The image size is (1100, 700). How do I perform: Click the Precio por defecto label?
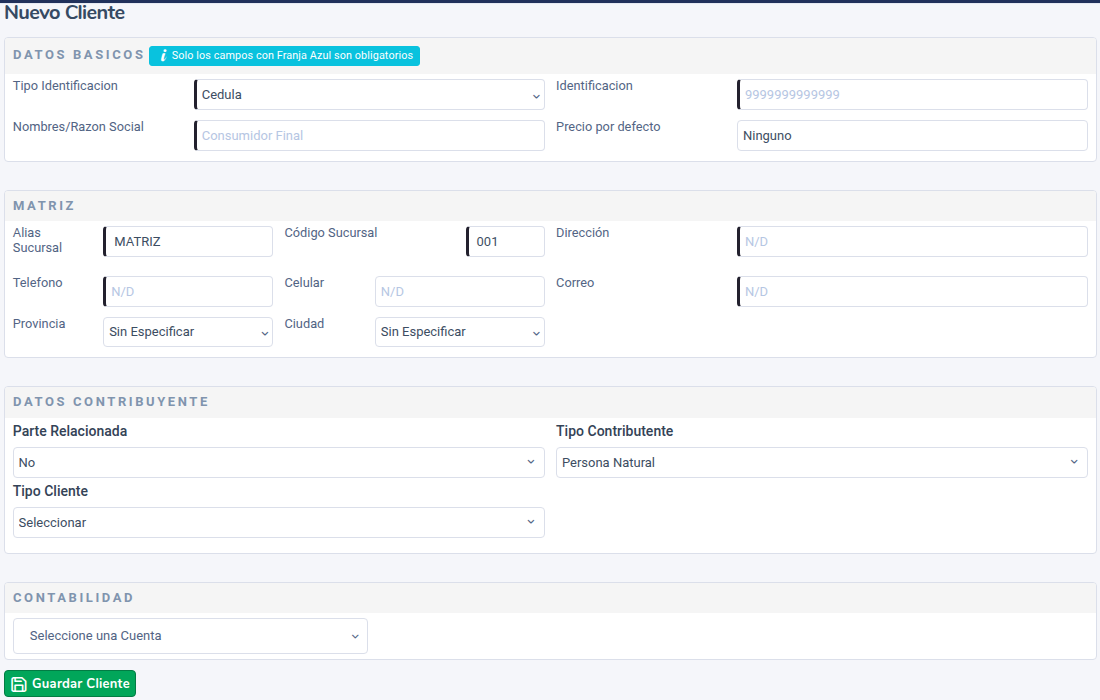pos(608,127)
